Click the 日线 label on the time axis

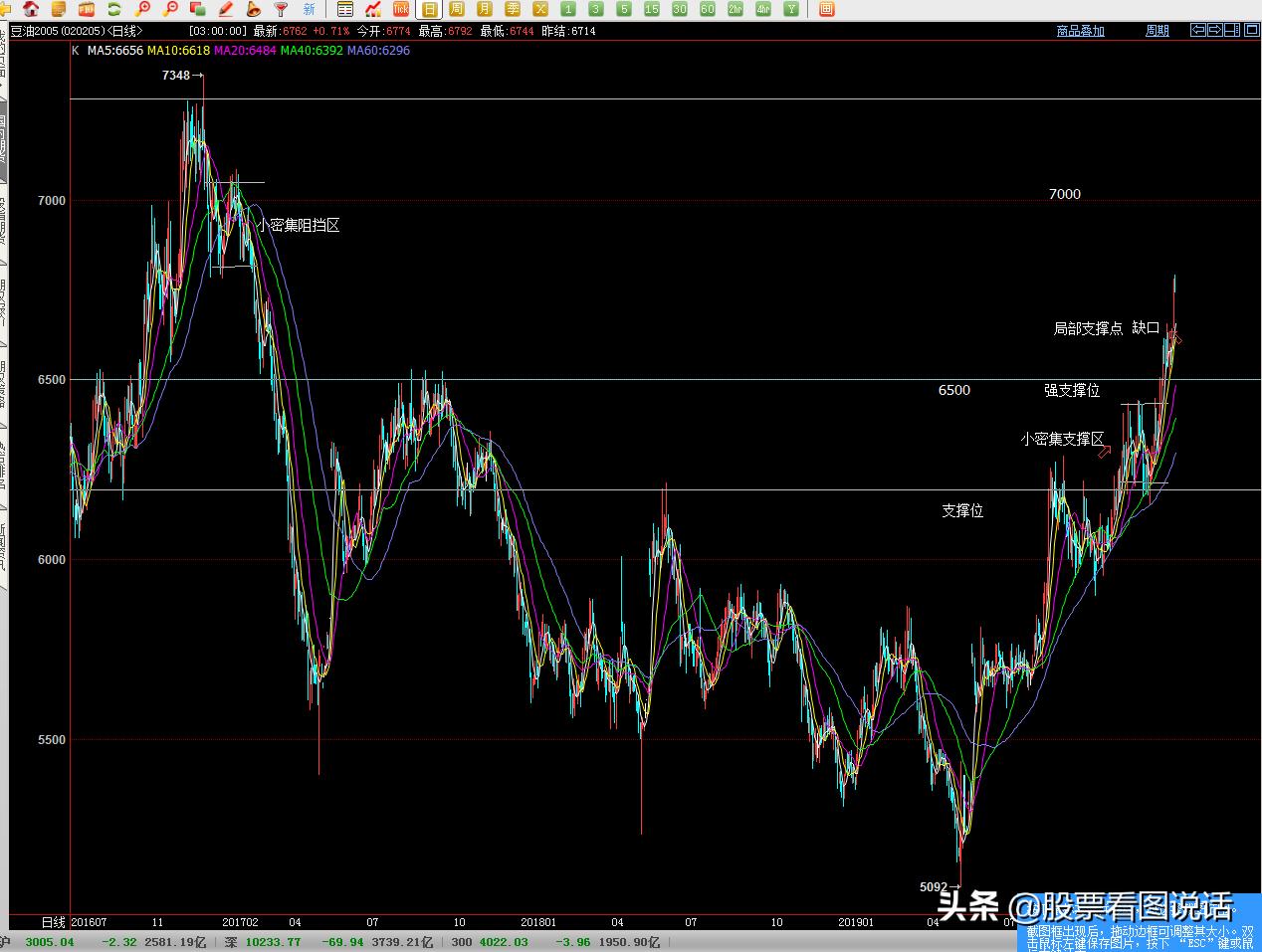53,922
